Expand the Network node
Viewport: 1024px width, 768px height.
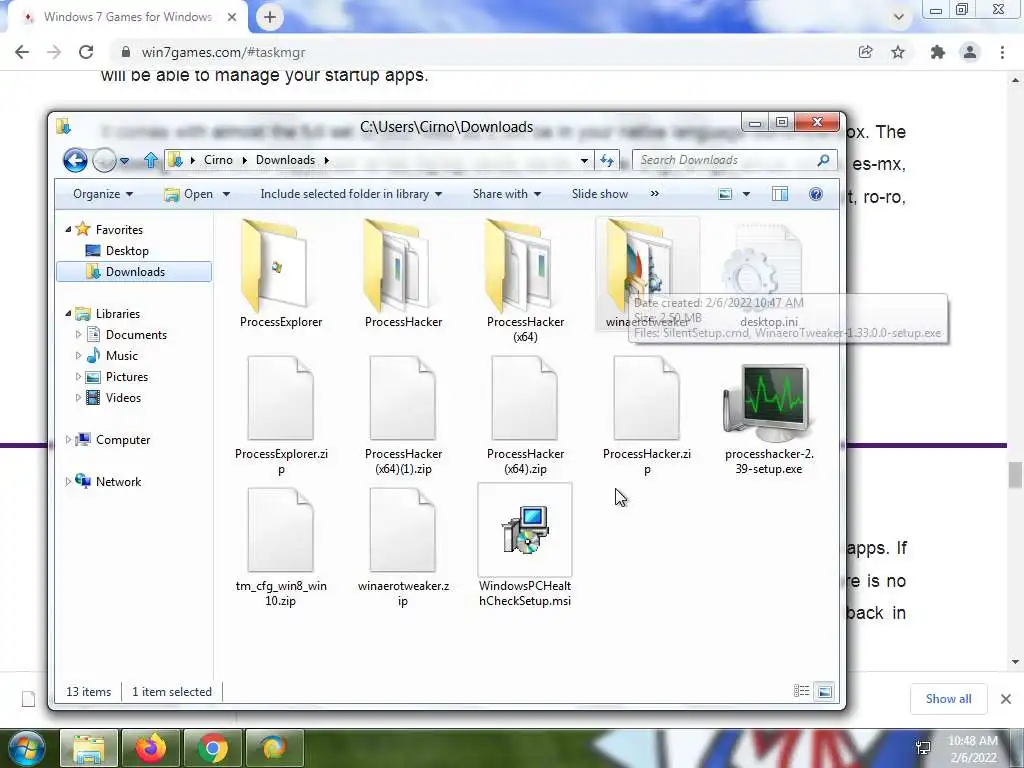(x=69, y=481)
